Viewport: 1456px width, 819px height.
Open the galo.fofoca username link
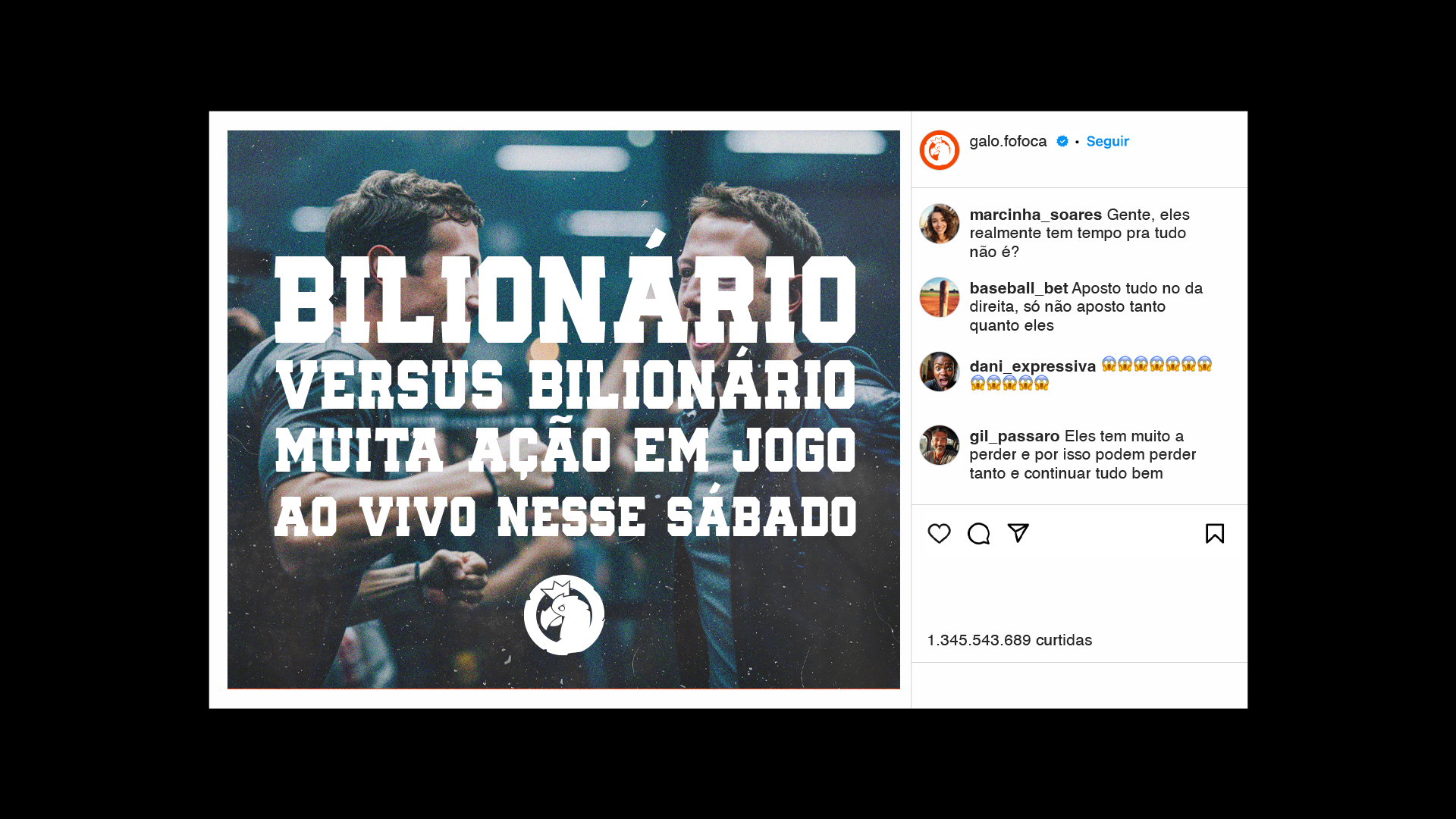point(1008,141)
